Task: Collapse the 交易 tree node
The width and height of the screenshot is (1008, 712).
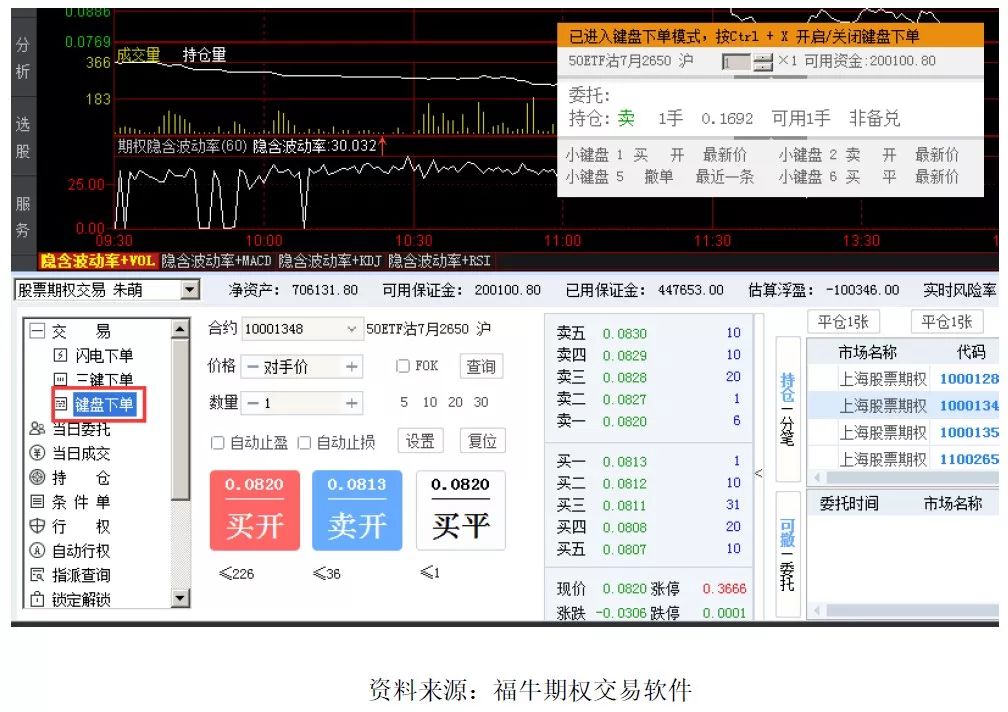Action: pyautogui.click(x=37, y=331)
